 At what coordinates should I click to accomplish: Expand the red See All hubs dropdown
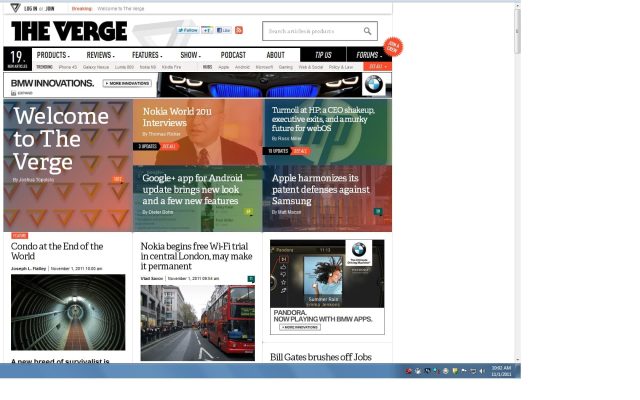point(378,67)
